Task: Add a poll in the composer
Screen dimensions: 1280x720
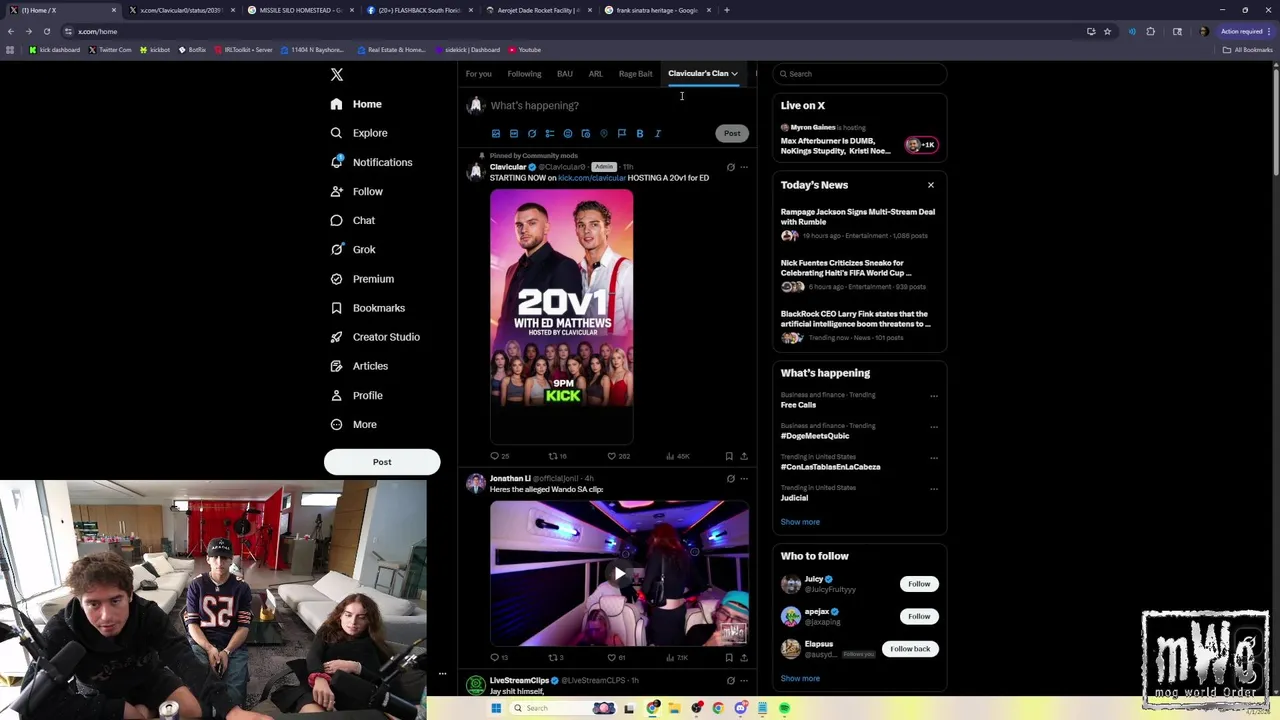Action: (550, 133)
